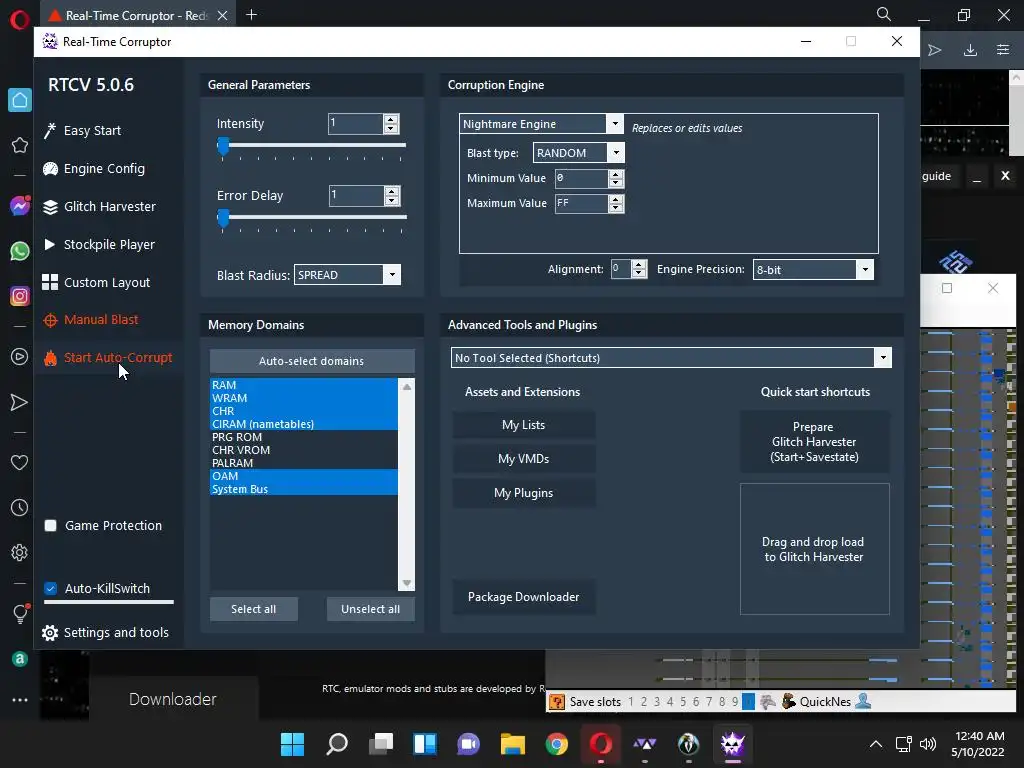Click the Easy Start wand icon
1024x768 pixels.
(x=50, y=131)
